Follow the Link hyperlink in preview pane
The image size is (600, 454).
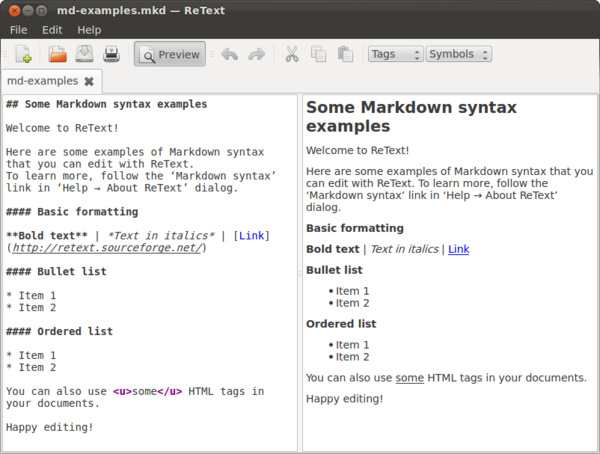coord(458,249)
